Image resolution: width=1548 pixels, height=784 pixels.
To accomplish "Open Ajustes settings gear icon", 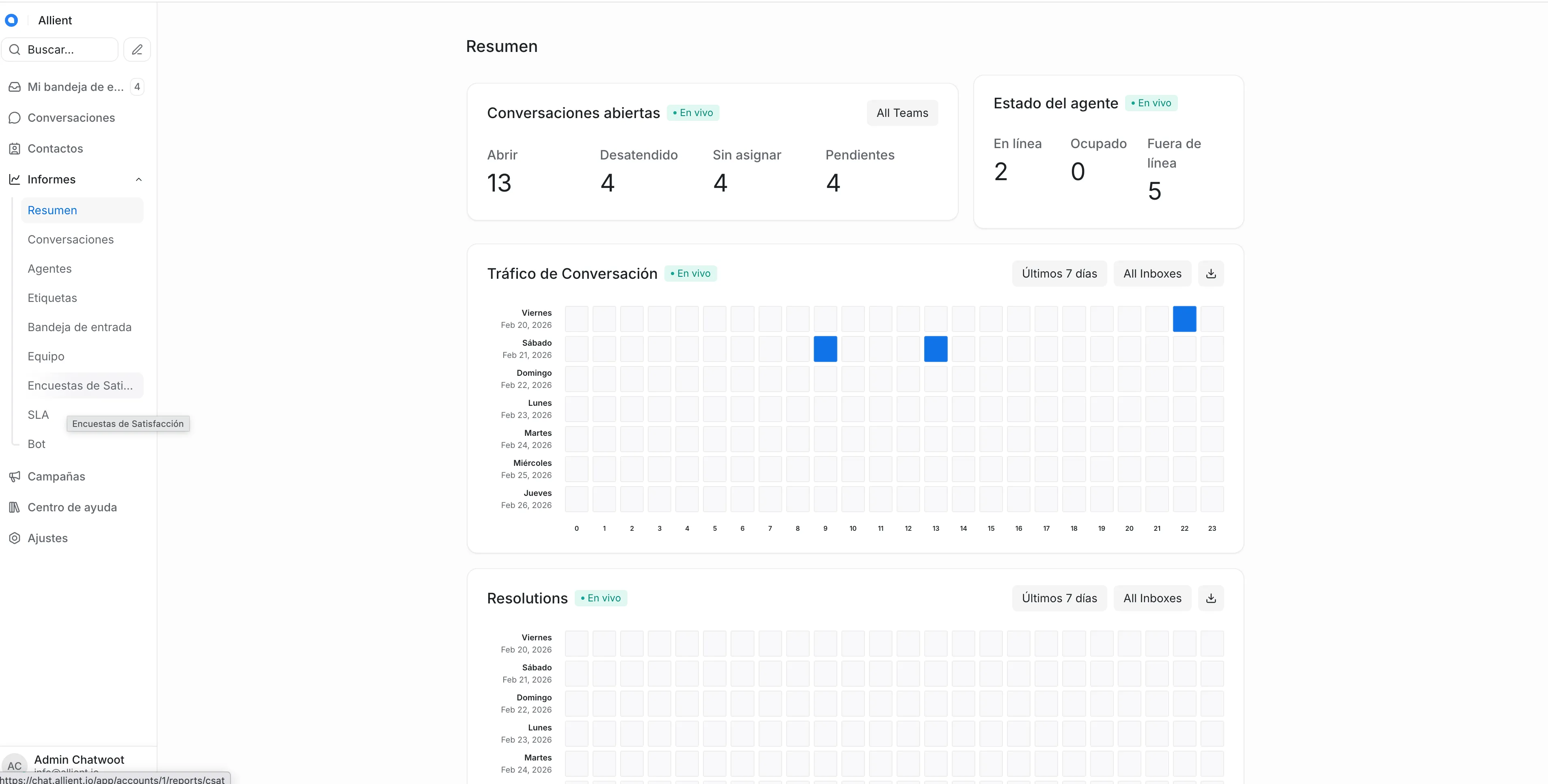I will point(15,538).
